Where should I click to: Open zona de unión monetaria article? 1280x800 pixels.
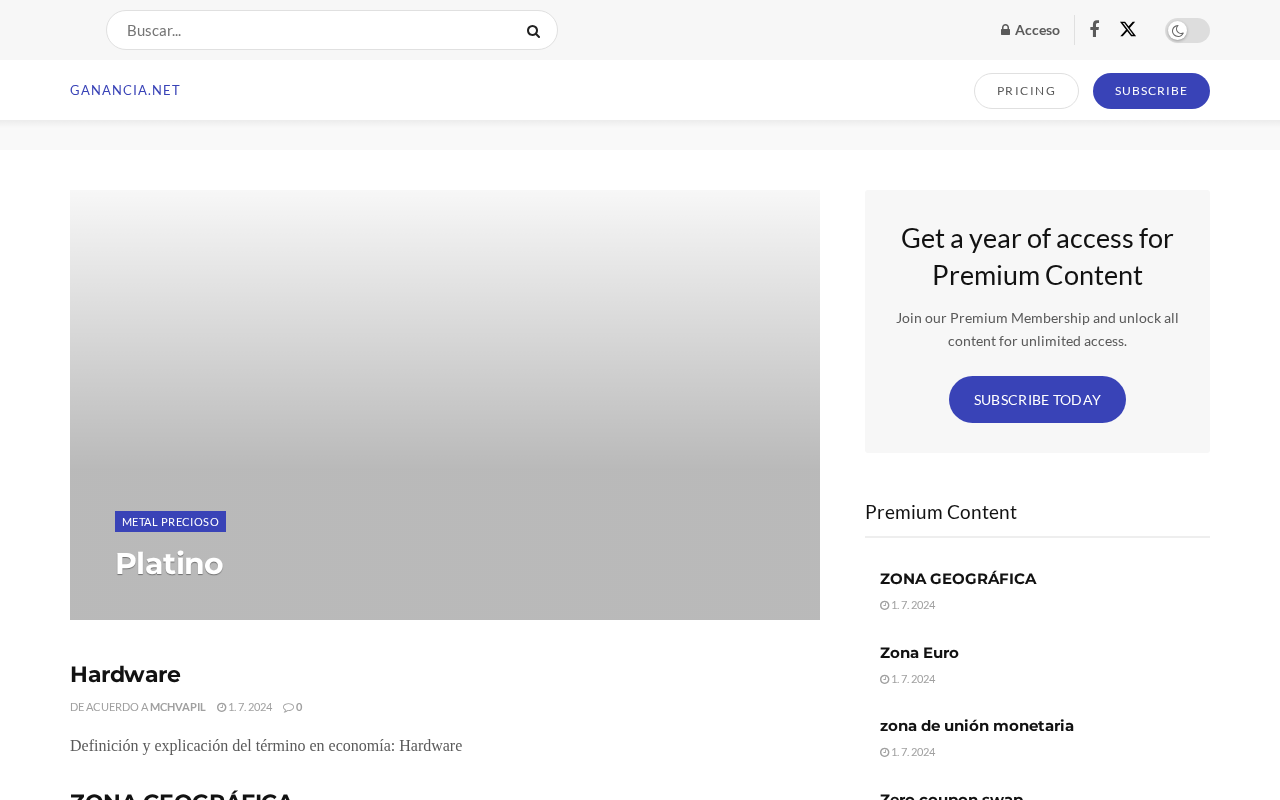click(977, 726)
